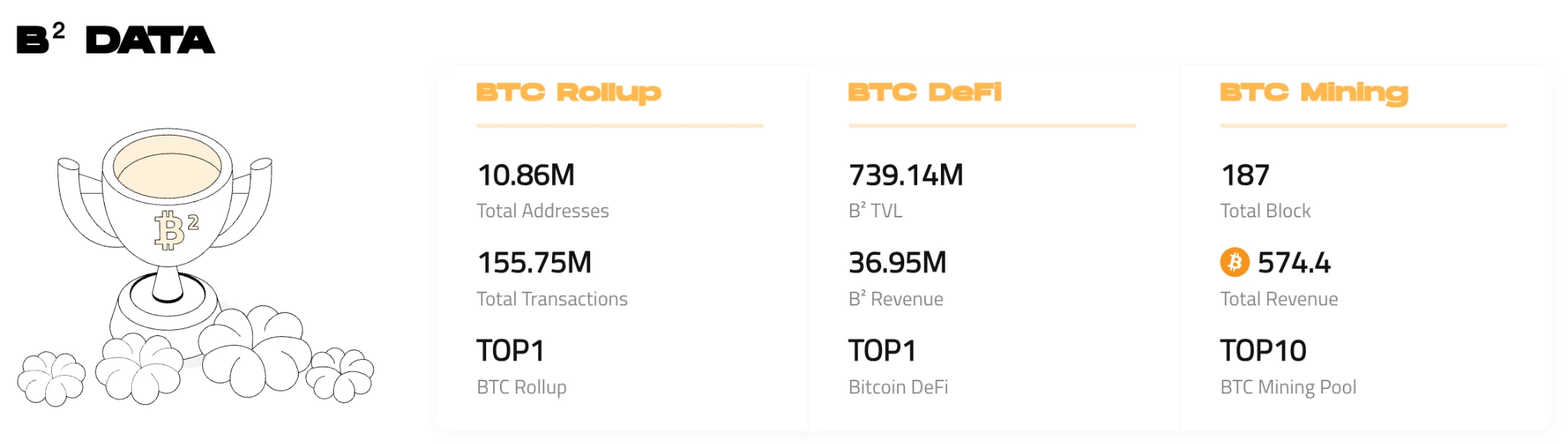Select the 155.75M transactions figure
1568x444 pixels.
[534, 263]
